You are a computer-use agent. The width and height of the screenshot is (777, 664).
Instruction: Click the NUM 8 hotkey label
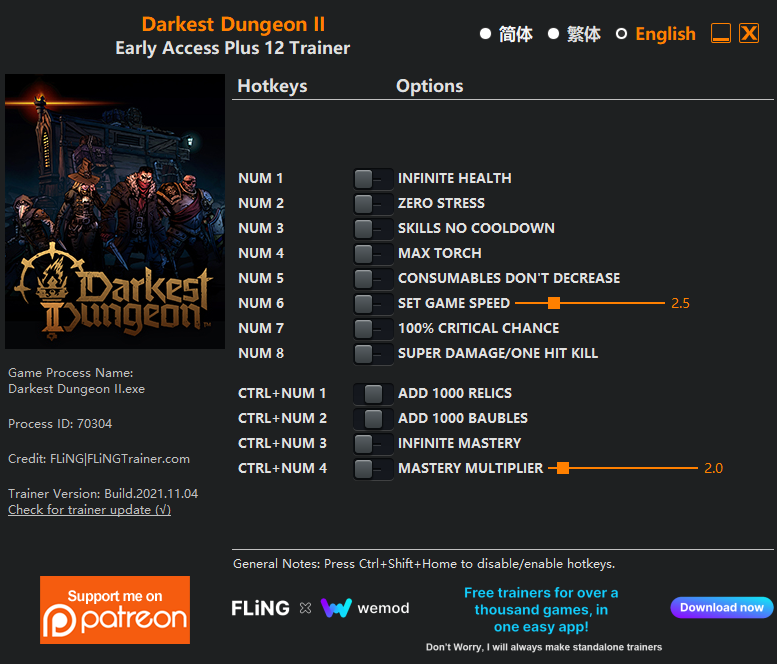261,353
